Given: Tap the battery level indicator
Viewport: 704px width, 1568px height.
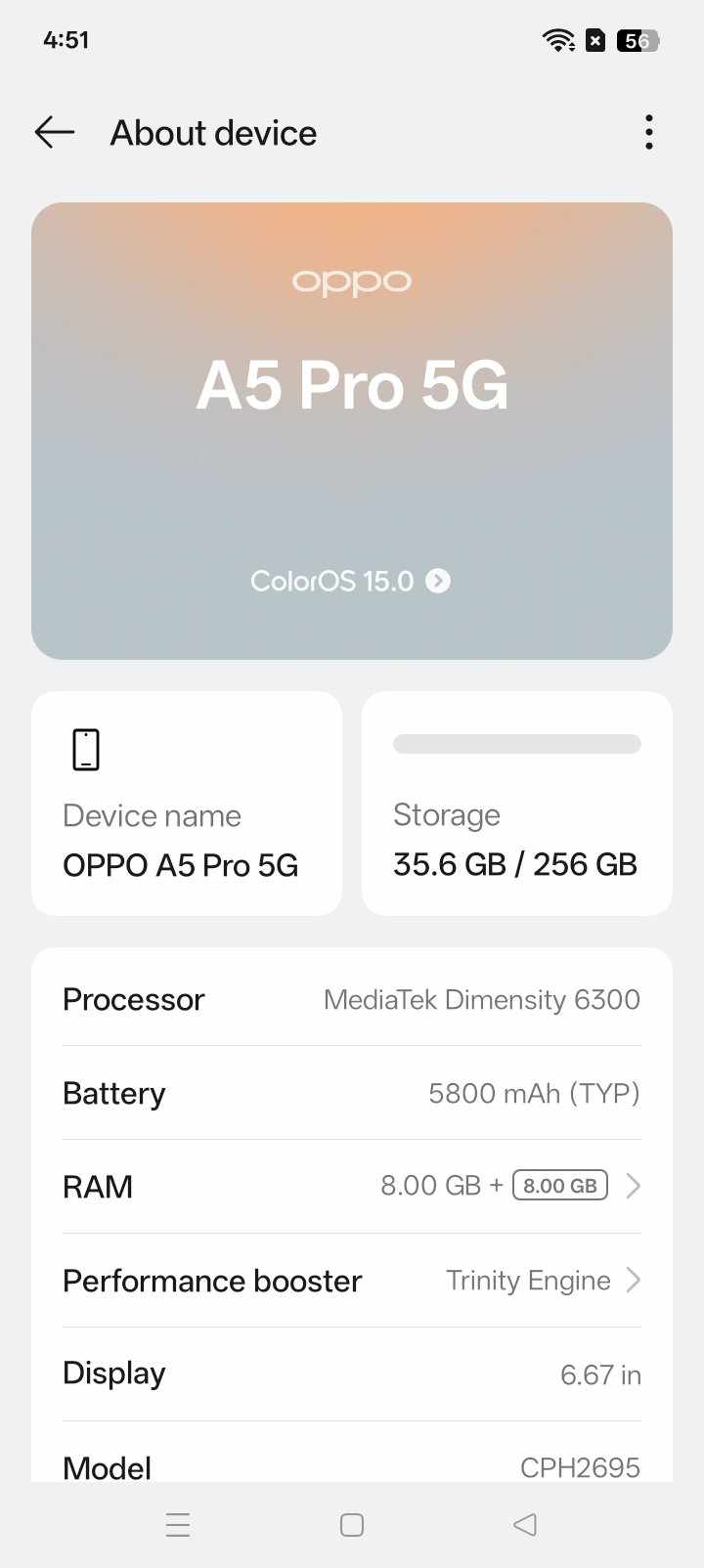Looking at the screenshot, I should click(x=638, y=40).
